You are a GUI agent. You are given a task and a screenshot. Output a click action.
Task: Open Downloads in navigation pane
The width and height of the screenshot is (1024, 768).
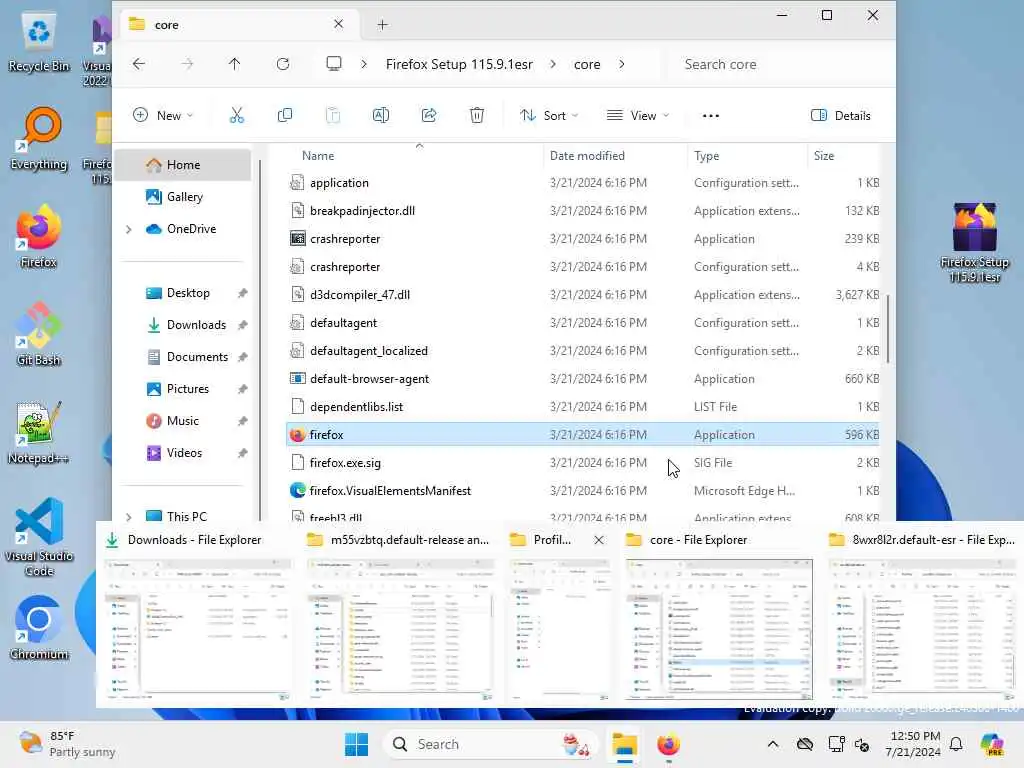[x=183, y=325]
